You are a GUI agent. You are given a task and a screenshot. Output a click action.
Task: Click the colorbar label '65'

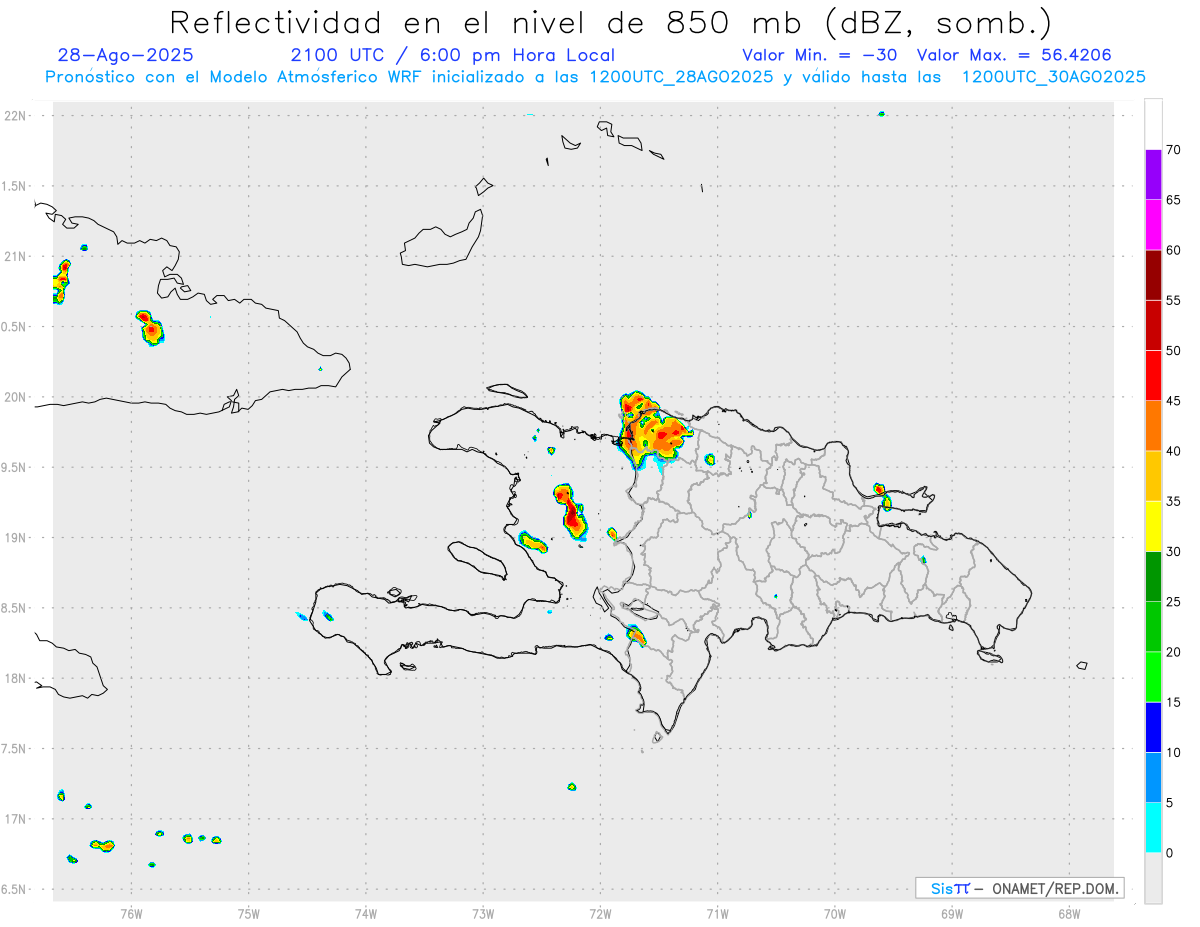pyautogui.click(x=1173, y=200)
